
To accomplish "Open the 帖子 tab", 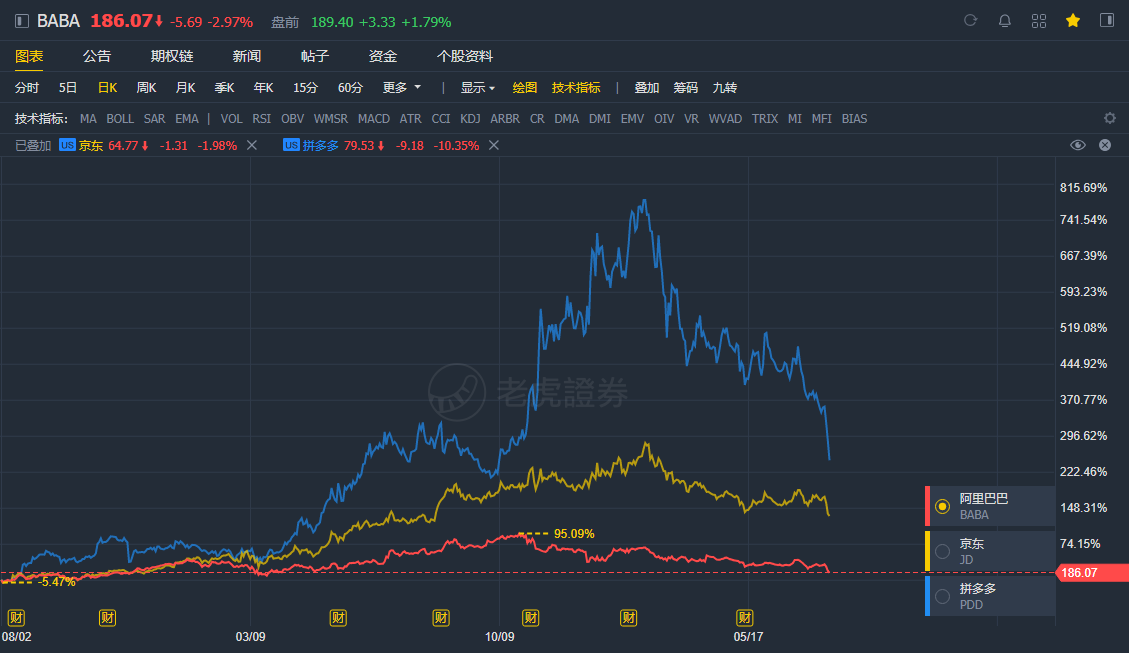I will [x=315, y=56].
